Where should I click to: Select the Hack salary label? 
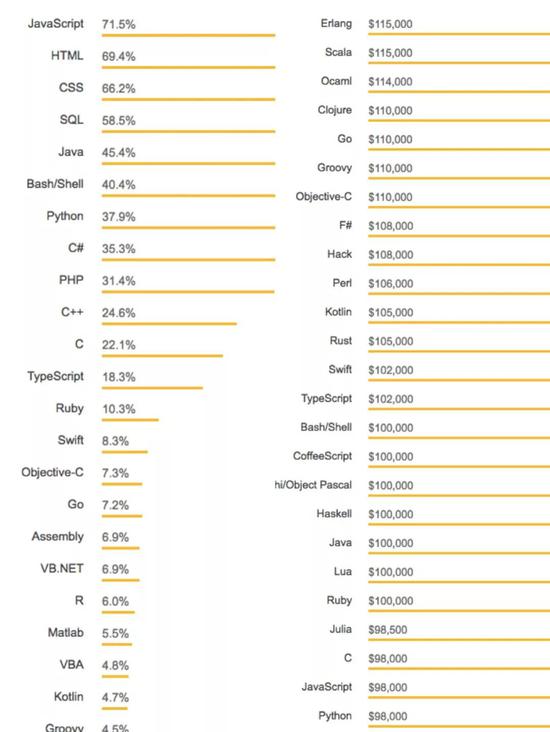coord(339,254)
